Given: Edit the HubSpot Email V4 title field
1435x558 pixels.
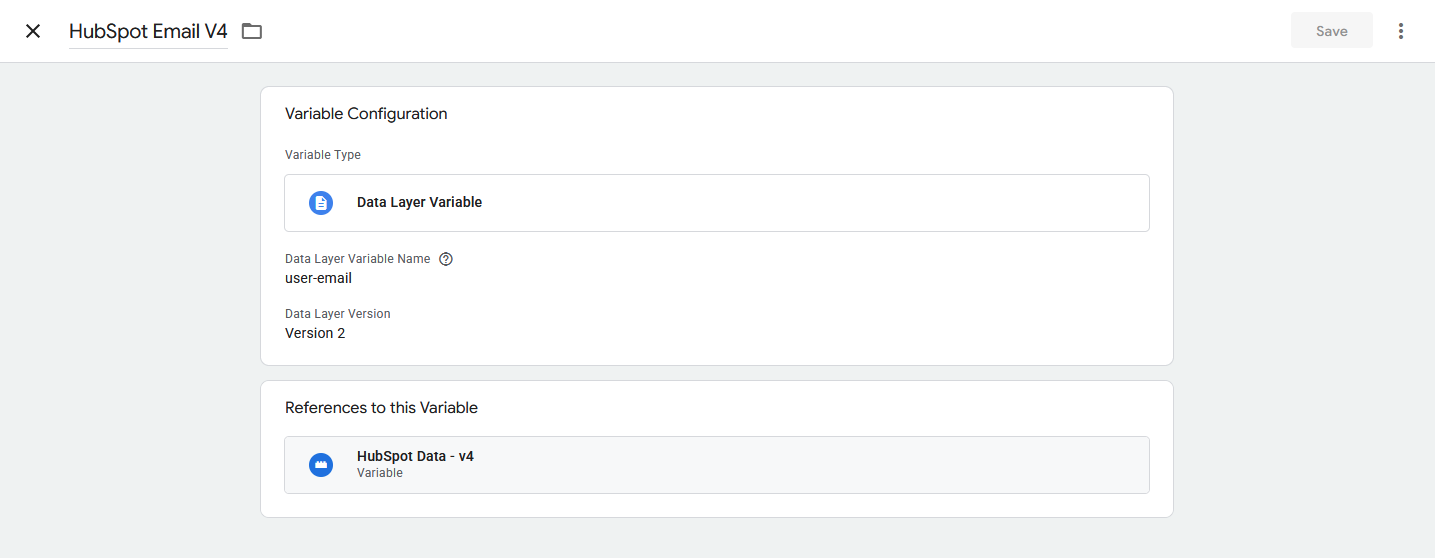Looking at the screenshot, I should coord(148,31).
